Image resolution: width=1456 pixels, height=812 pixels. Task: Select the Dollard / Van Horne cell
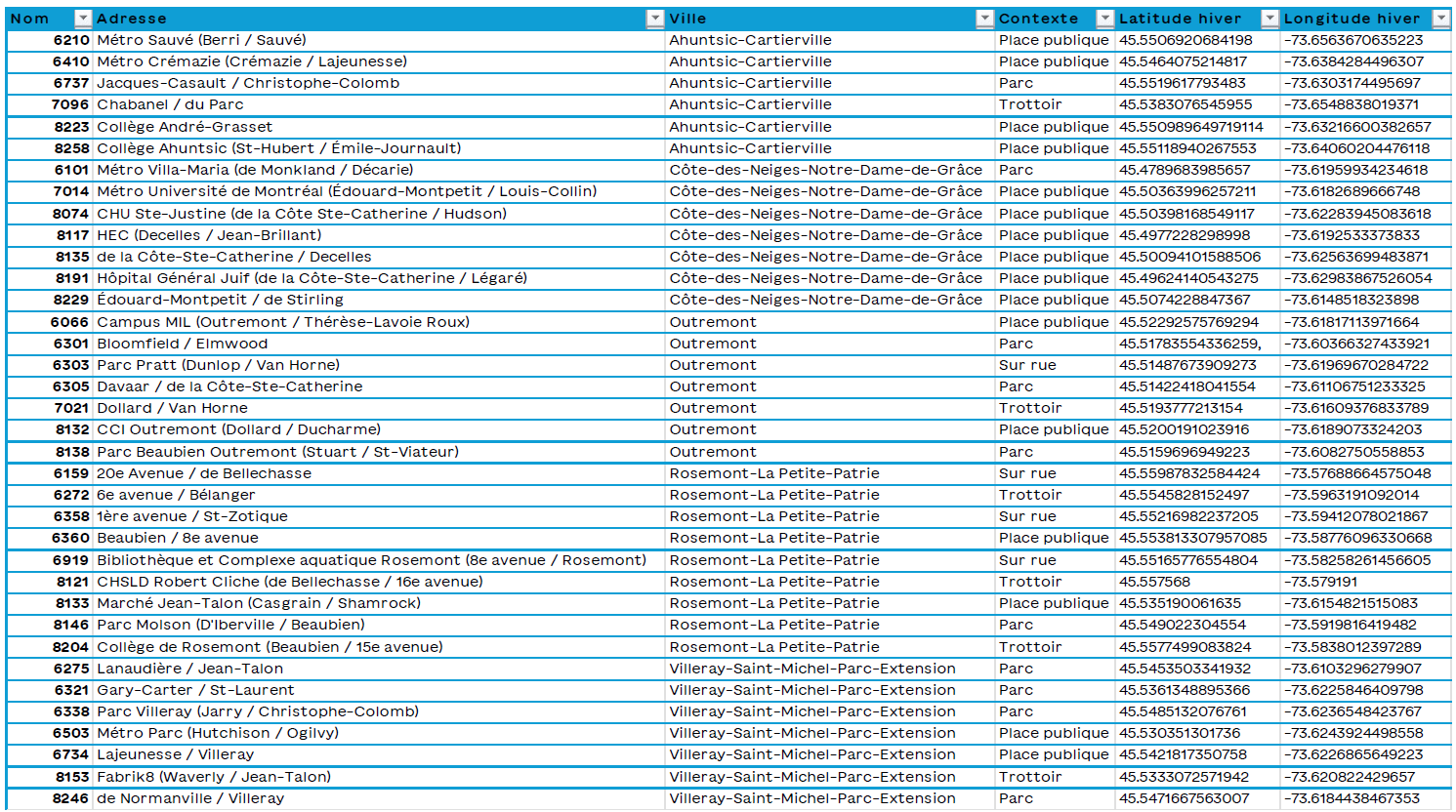click(x=379, y=408)
